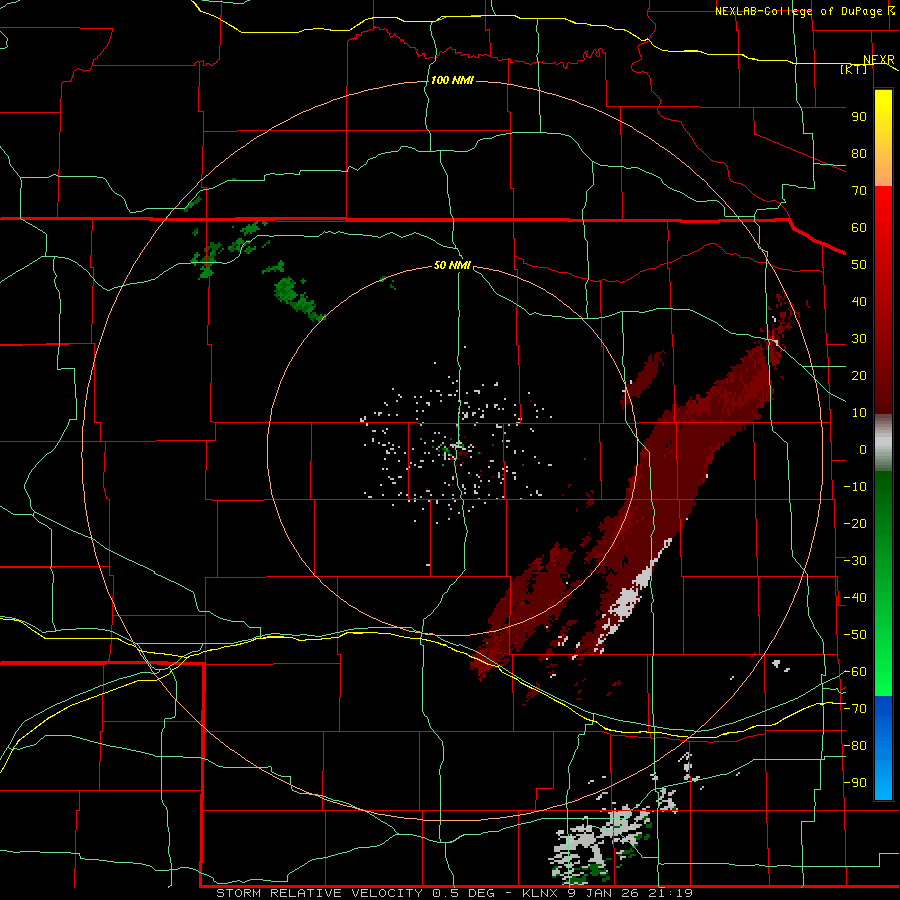
Task: Click the -30 value on the velocity scale
Action: tap(855, 561)
